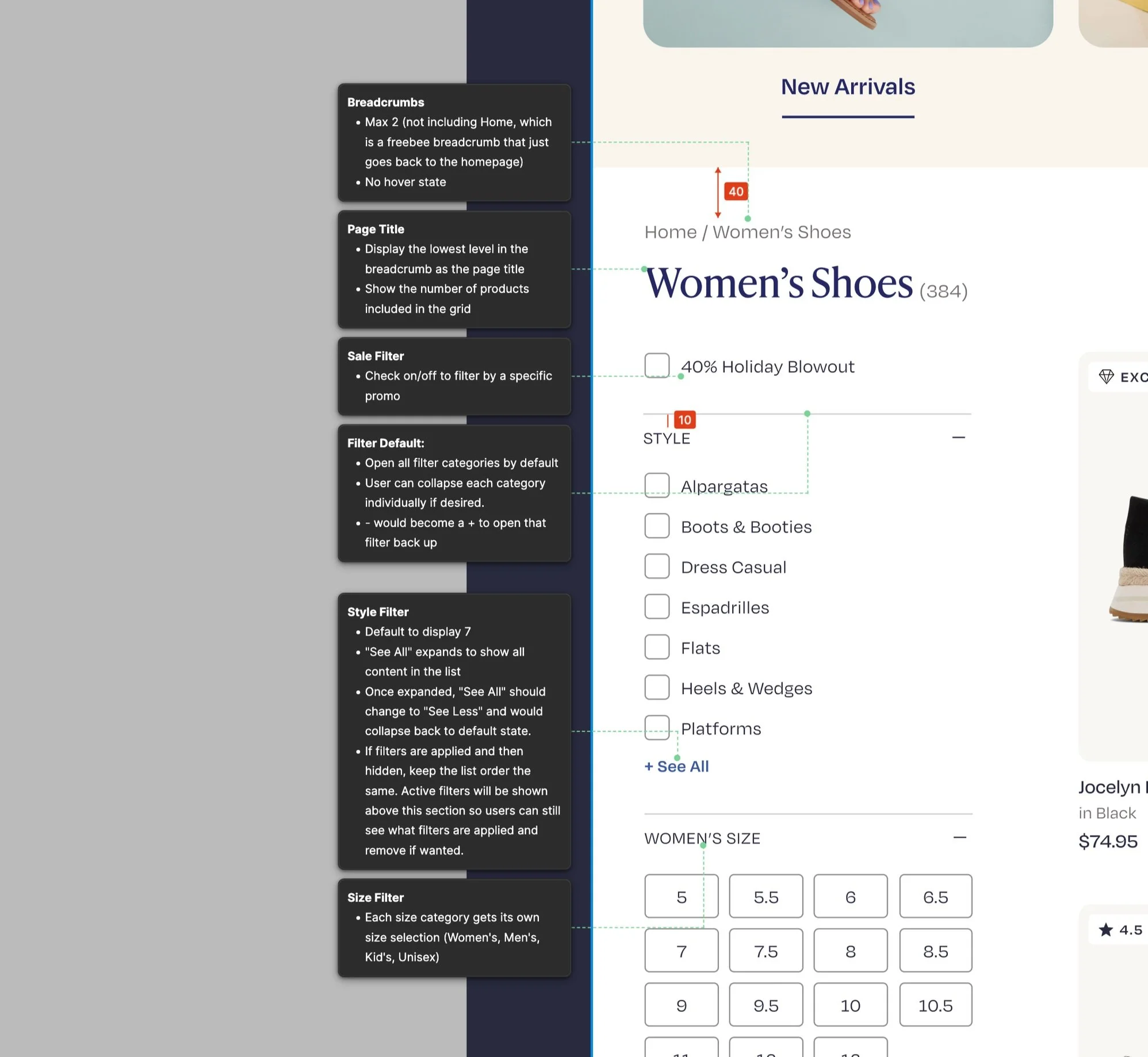Toggle the Espadrilles checkbox

pos(657,607)
